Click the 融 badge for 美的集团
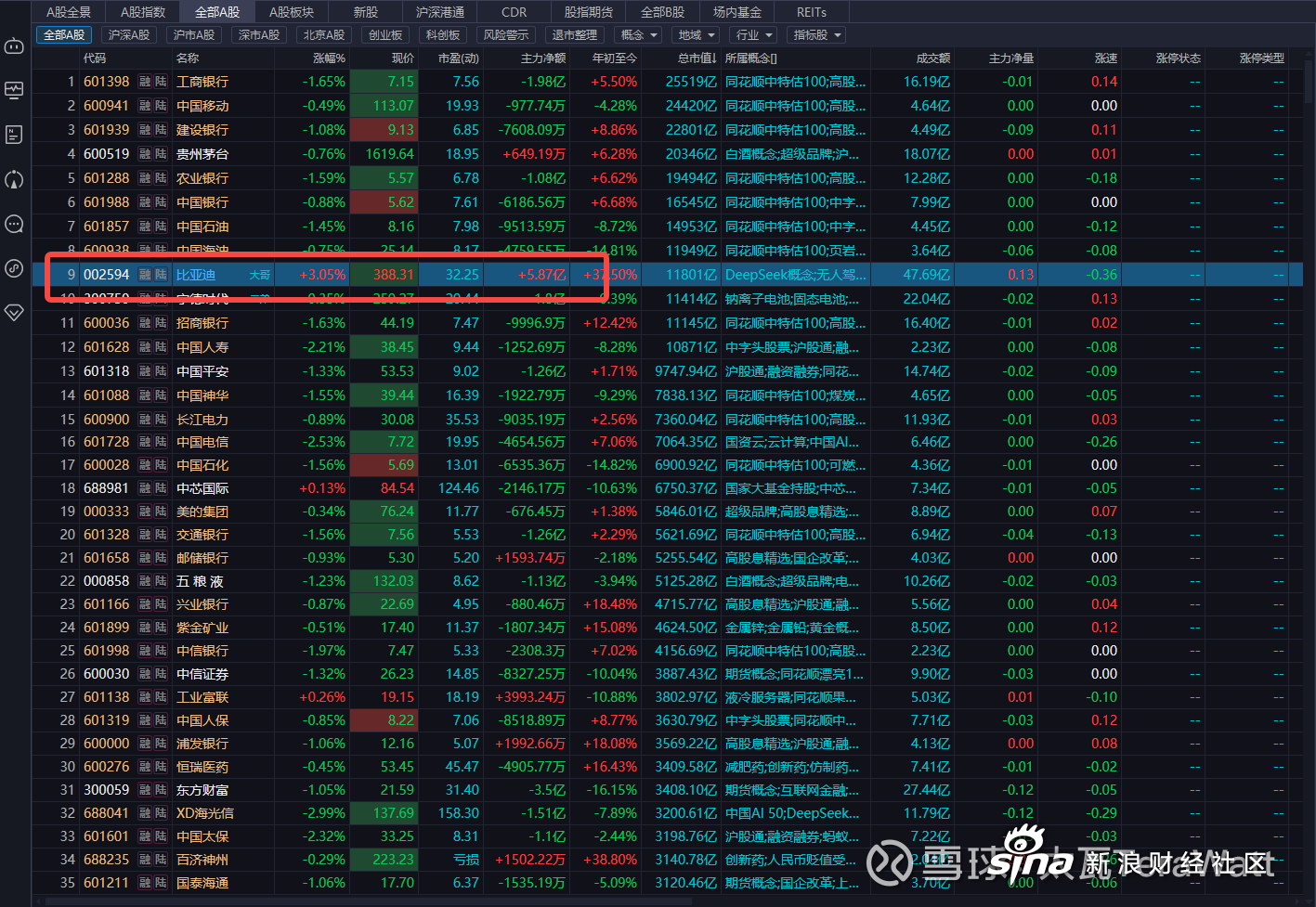Screen dimensions: 1316x907 click(x=145, y=512)
